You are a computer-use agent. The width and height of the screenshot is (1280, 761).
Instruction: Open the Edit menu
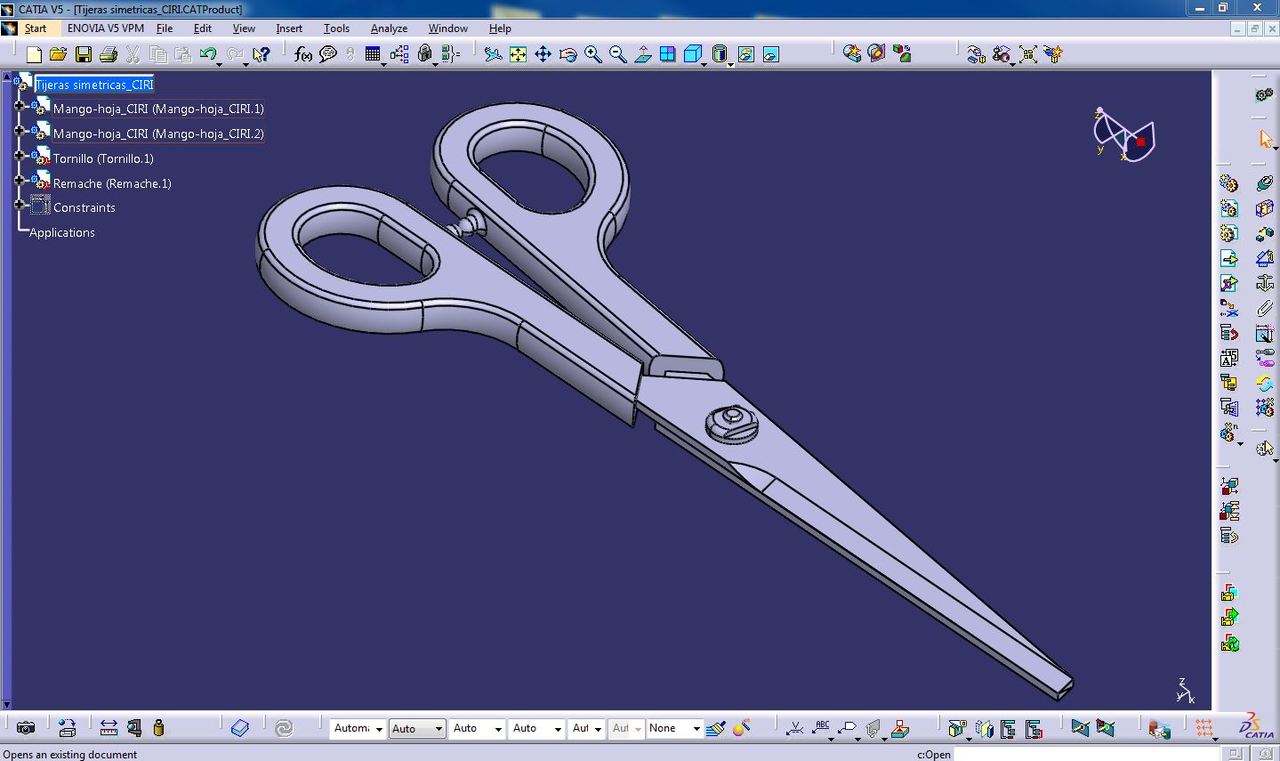click(x=203, y=28)
